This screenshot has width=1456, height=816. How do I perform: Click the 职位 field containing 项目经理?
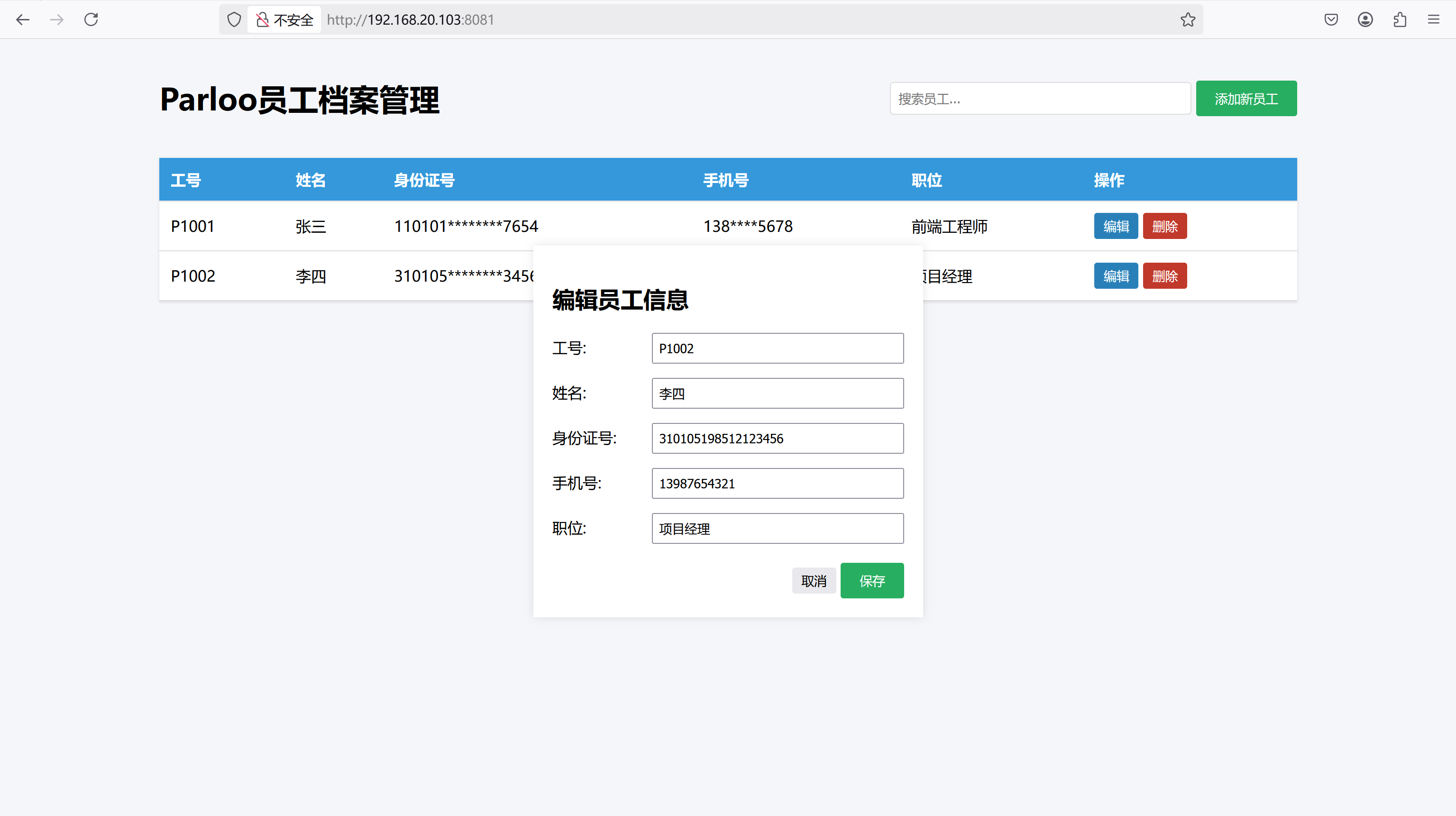[x=778, y=528]
